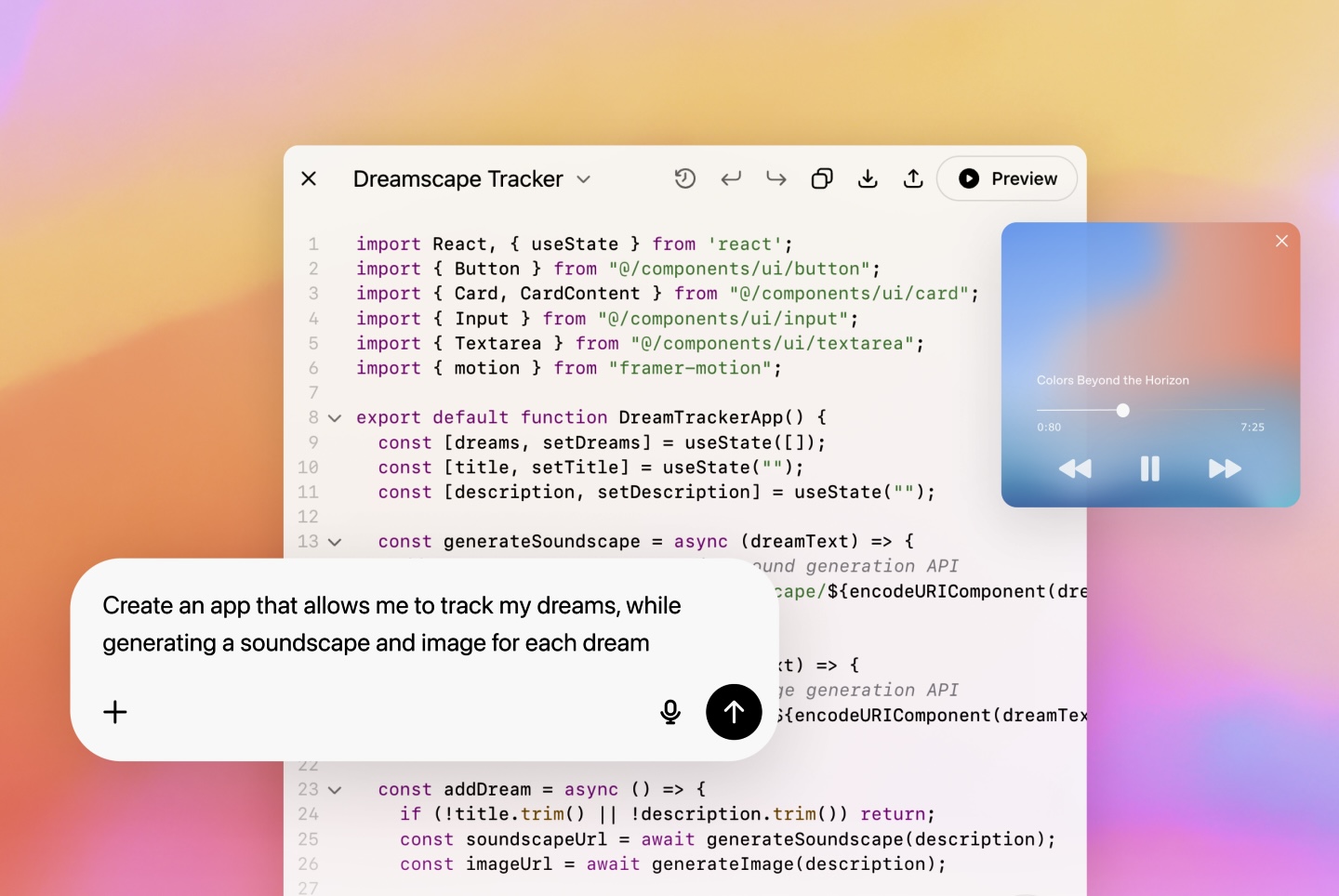Click the 7:25 total duration label
This screenshot has width=1339, height=896.
(1253, 428)
